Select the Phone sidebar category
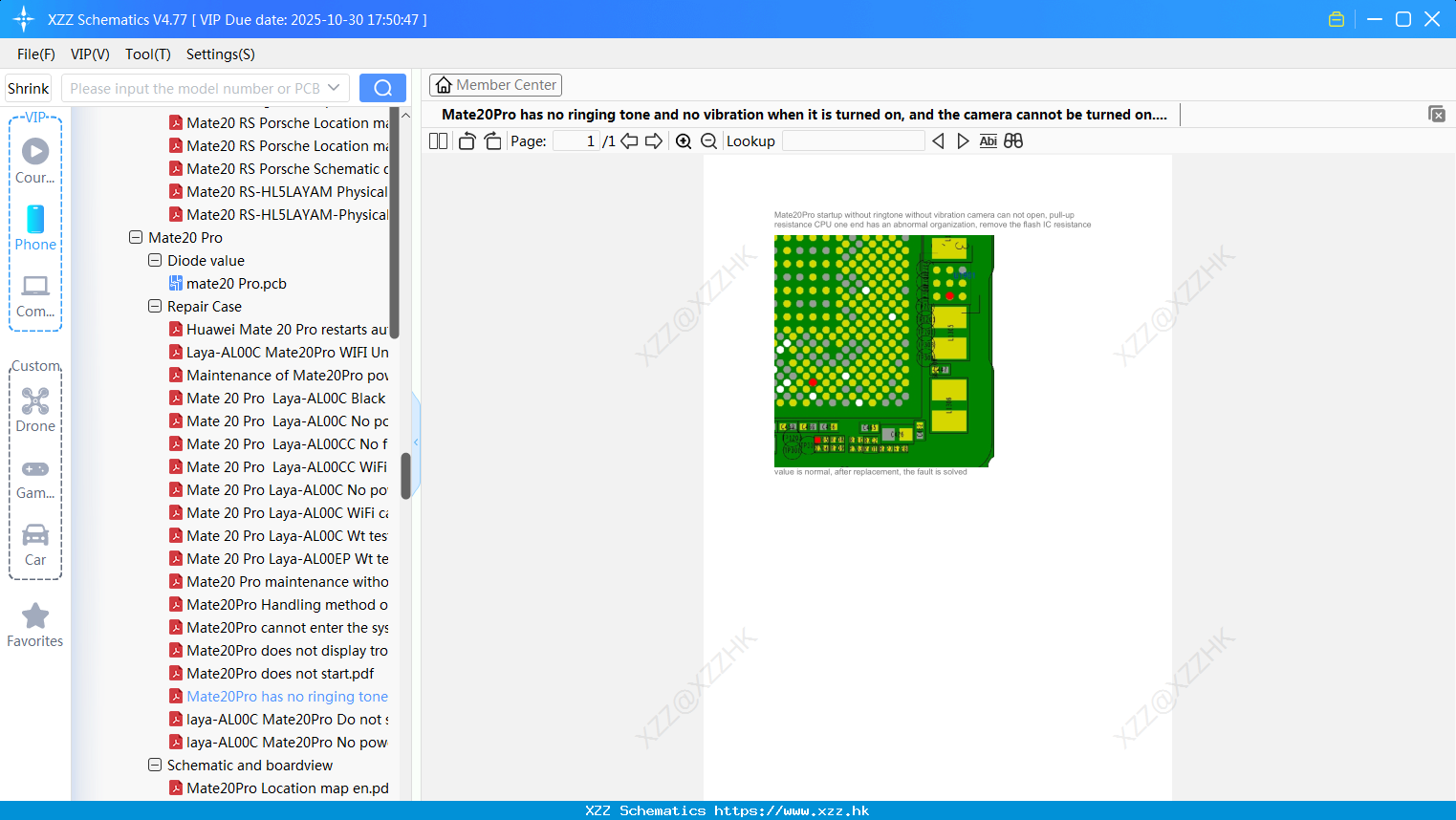This screenshot has width=1456, height=820. 35,228
